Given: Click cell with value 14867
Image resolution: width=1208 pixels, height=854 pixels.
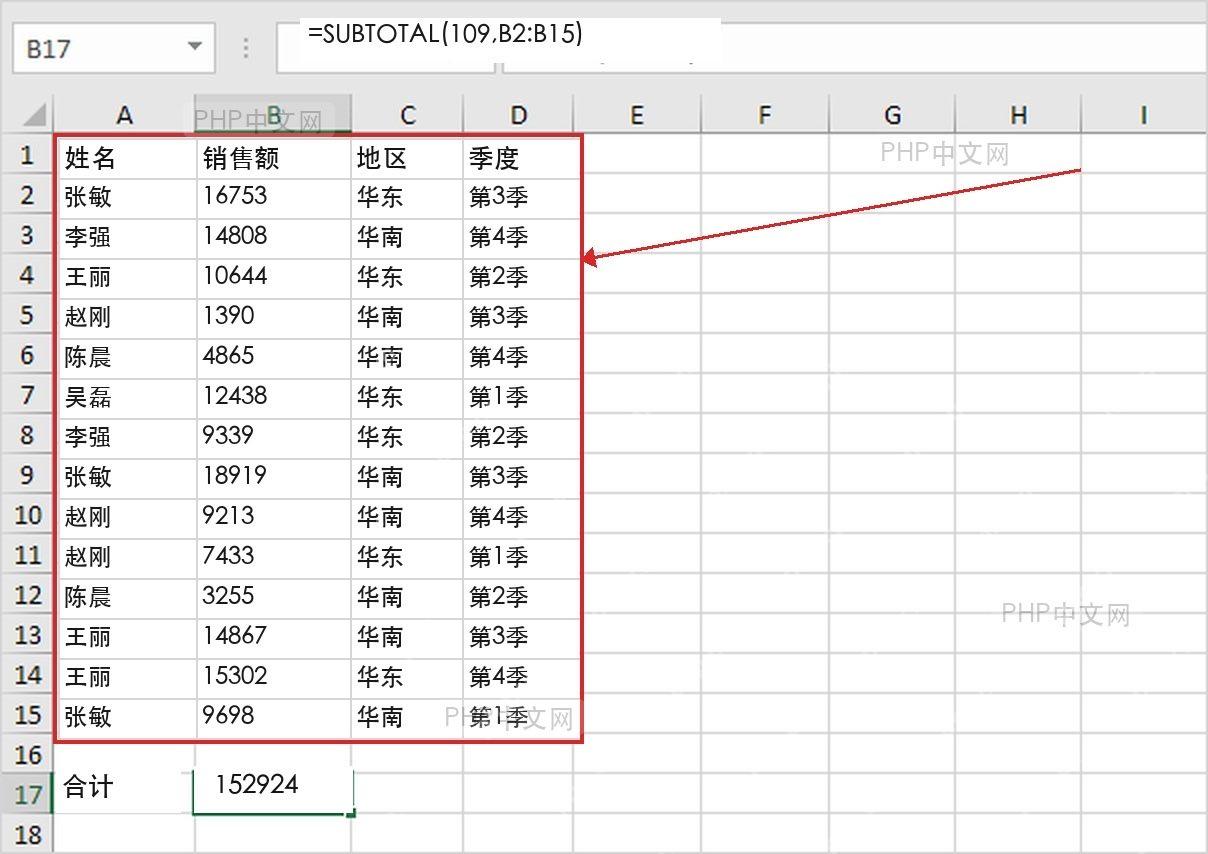Looking at the screenshot, I should coord(274,637).
